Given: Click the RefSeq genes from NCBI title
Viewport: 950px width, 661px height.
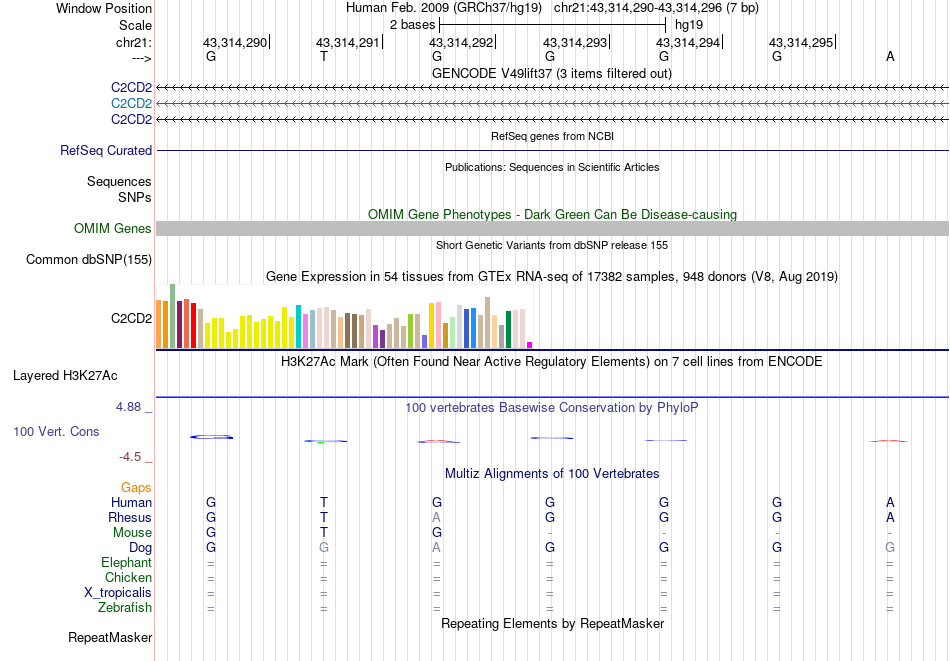Looking at the screenshot, I should (x=552, y=136).
